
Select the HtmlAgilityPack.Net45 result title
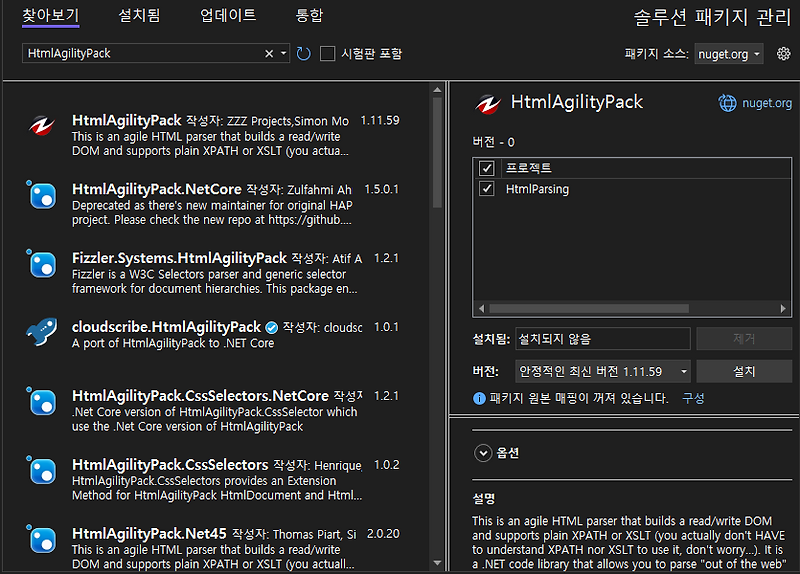pos(149,534)
